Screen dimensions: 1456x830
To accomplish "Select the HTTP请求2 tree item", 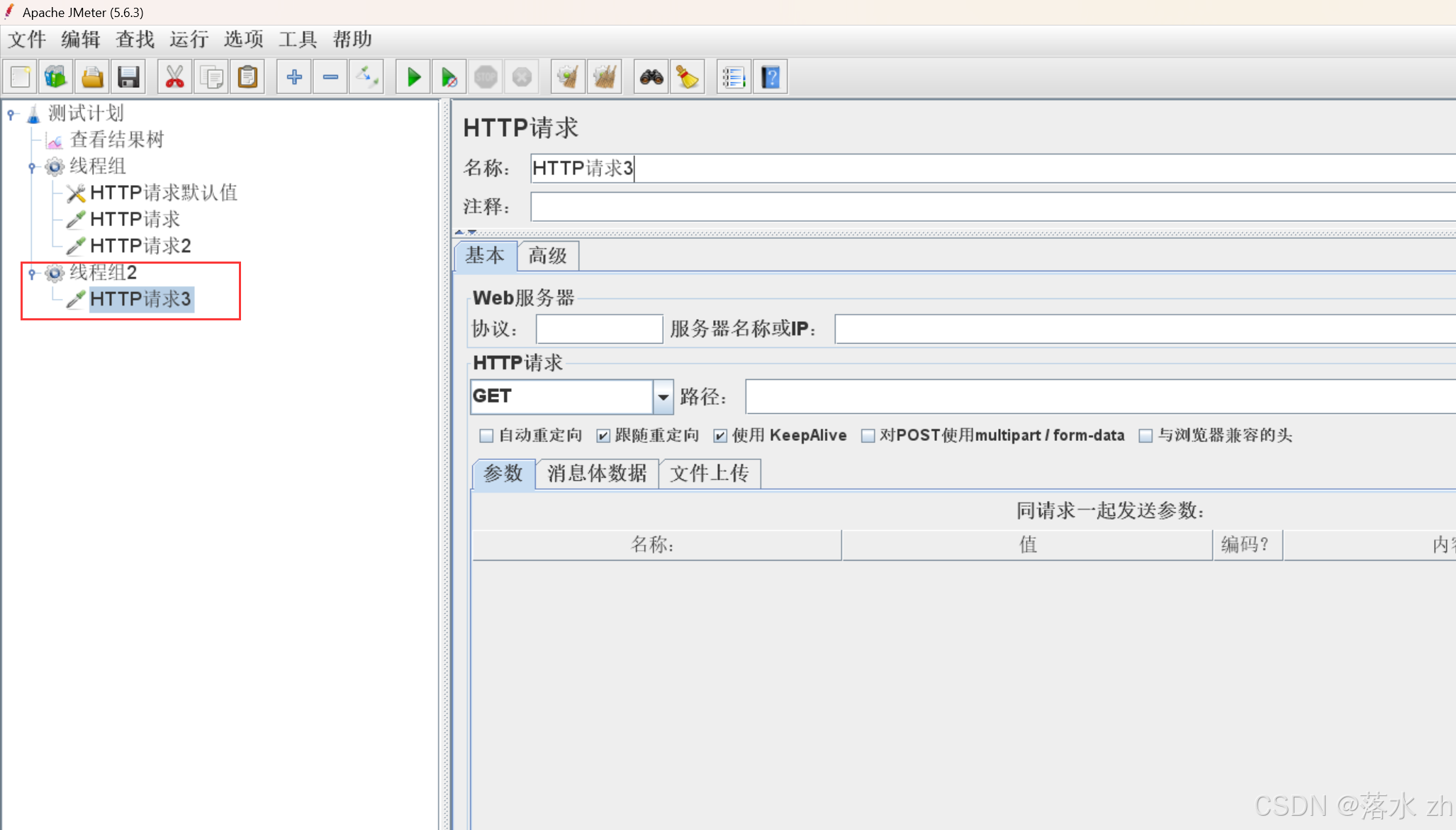I will (140, 246).
